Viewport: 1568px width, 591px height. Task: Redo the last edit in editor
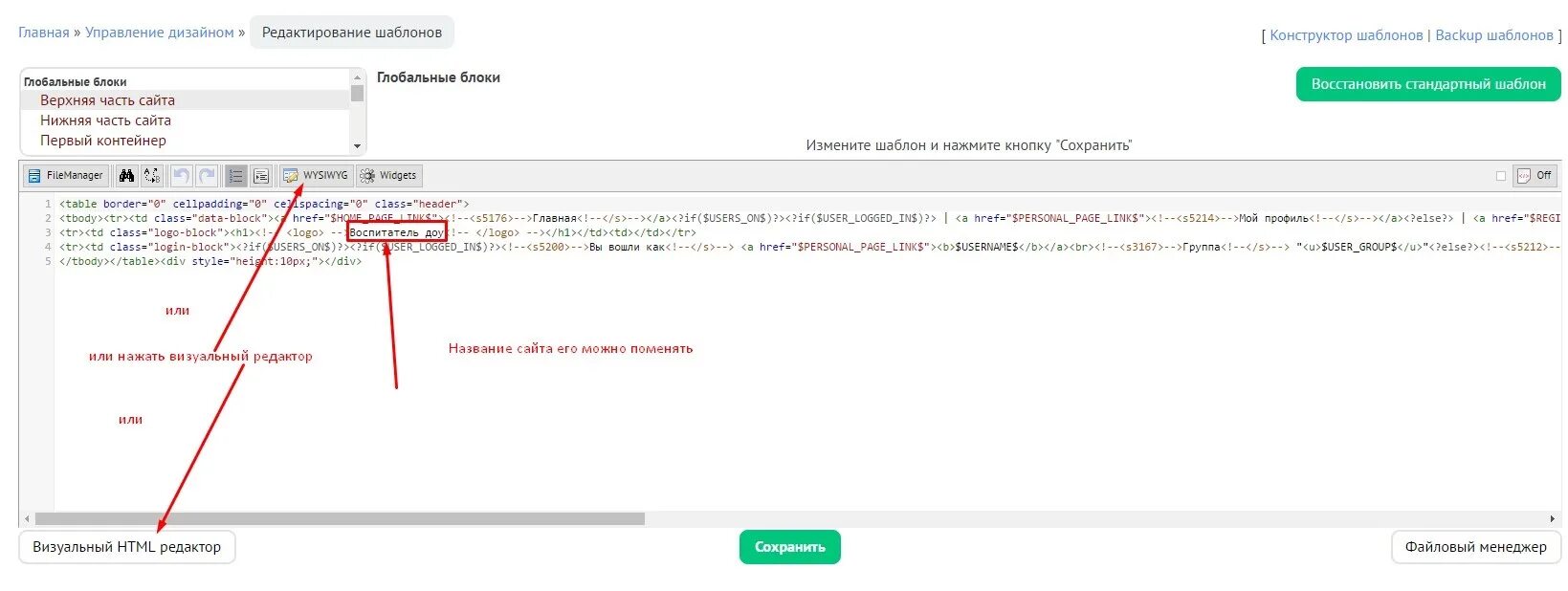pos(207,176)
